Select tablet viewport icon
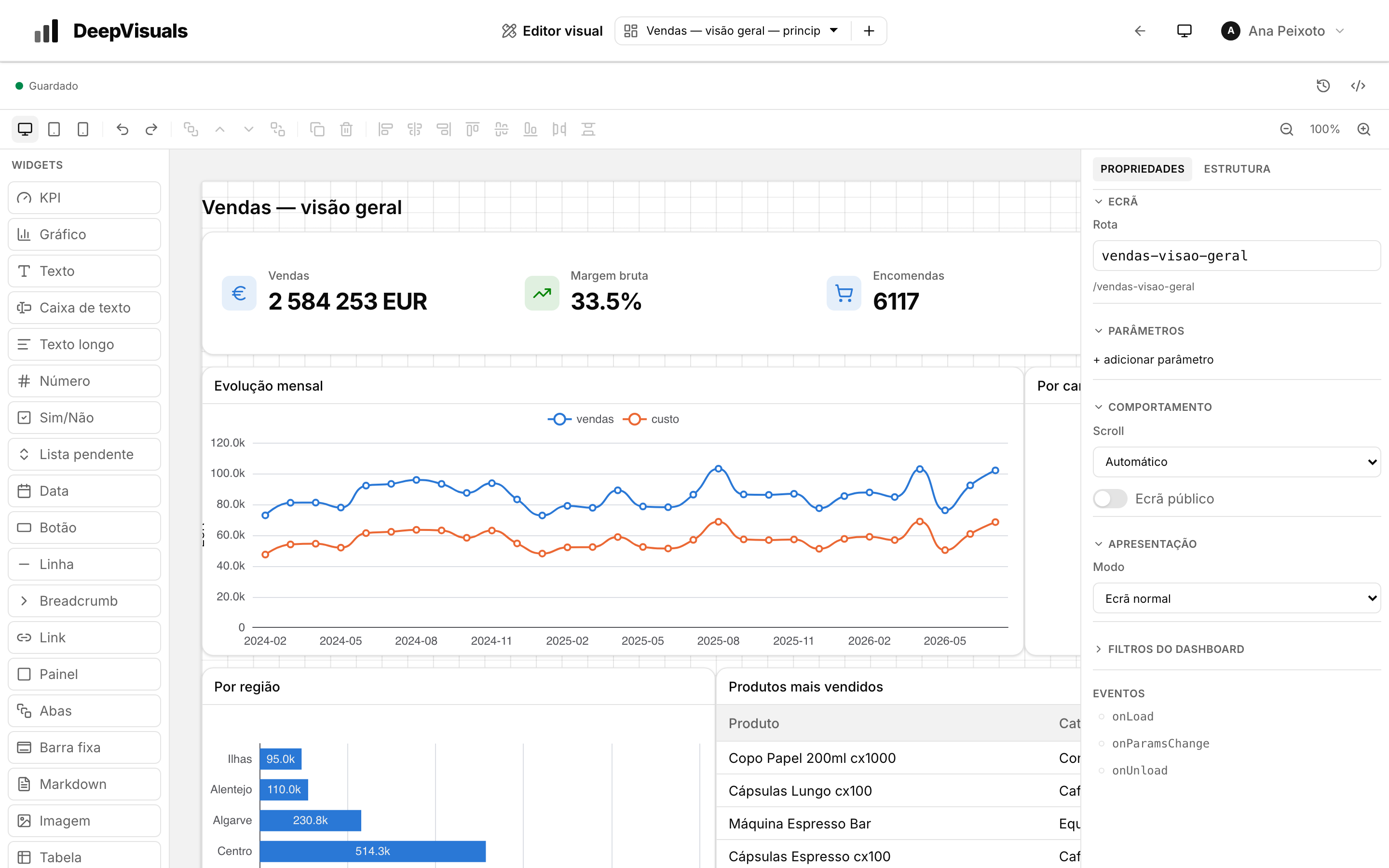 (x=54, y=129)
